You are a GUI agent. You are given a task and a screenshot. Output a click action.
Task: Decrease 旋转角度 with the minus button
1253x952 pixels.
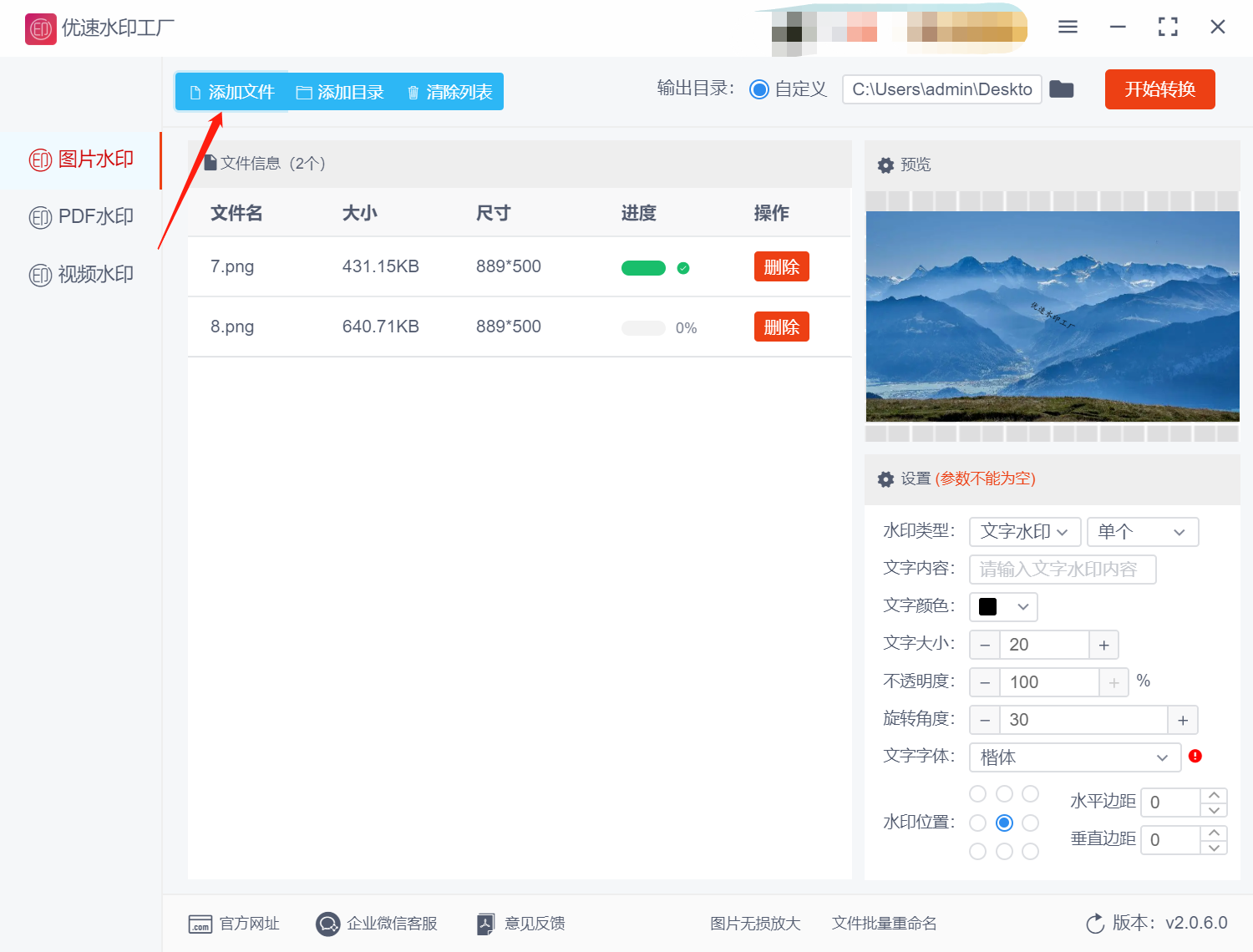click(985, 720)
